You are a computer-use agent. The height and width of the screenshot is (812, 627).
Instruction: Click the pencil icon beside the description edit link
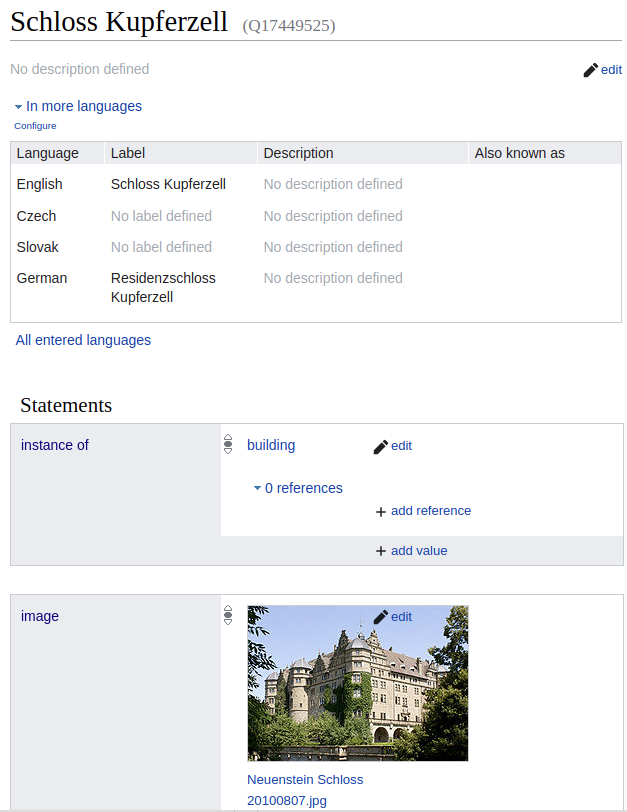pos(590,70)
